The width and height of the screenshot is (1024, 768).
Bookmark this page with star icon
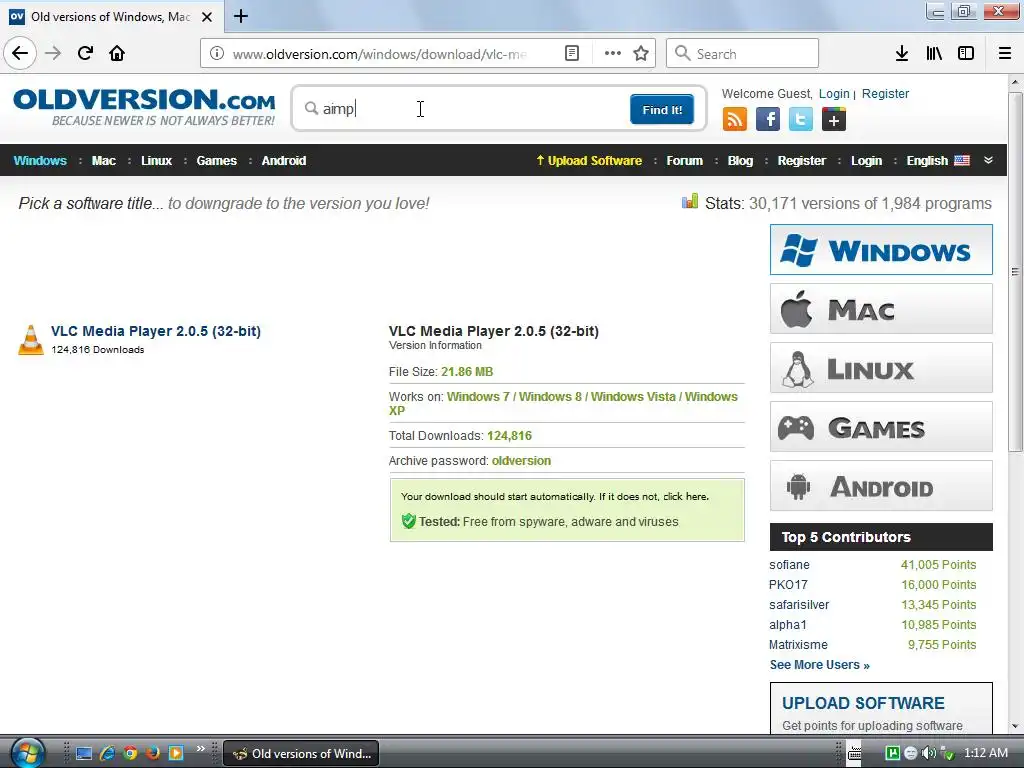click(x=641, y=54)
